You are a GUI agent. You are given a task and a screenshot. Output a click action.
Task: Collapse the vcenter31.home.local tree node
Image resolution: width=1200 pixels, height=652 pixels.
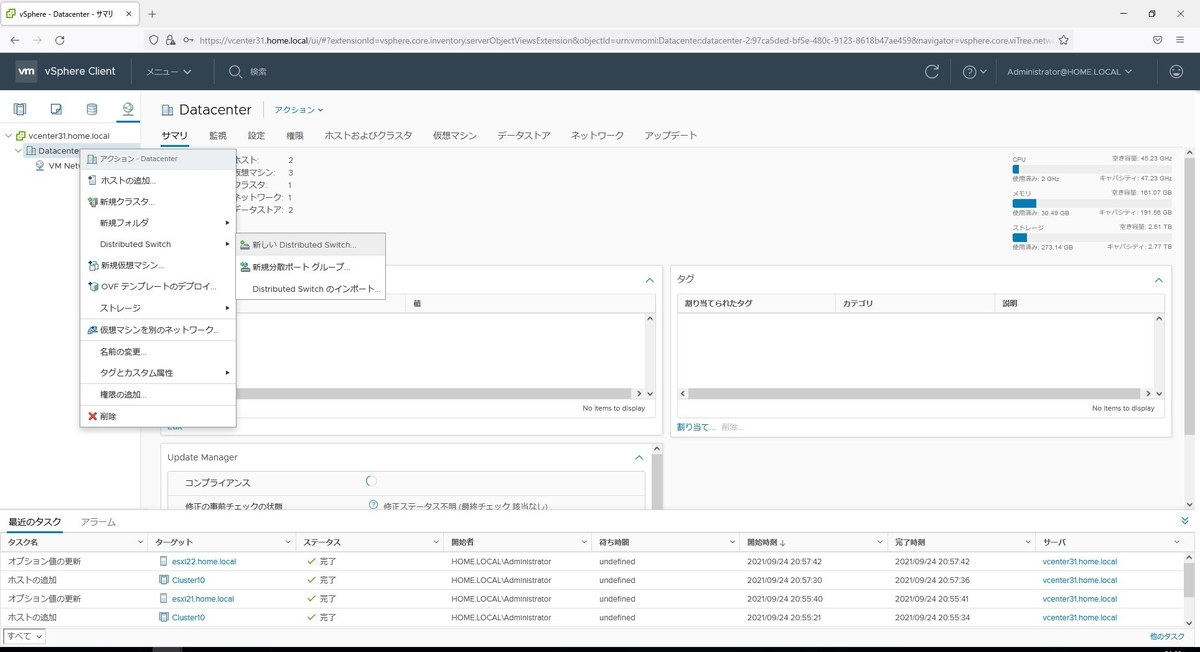[x=9, y=135]
